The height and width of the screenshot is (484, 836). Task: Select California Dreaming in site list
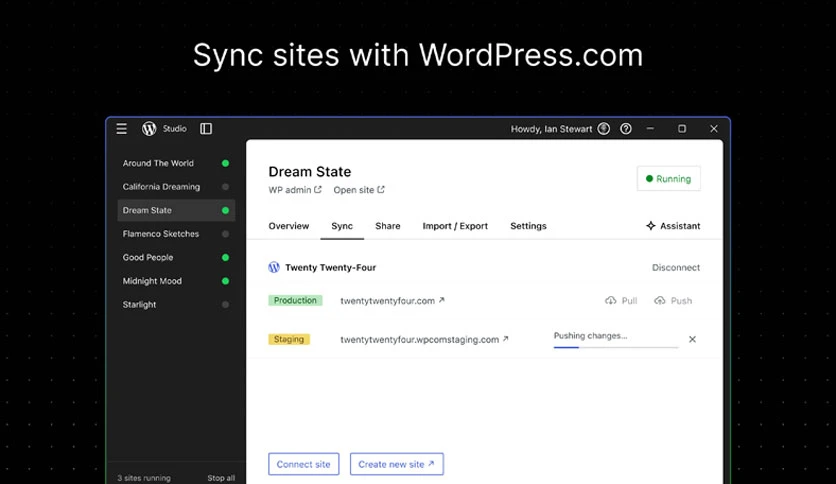pos(161,187)
